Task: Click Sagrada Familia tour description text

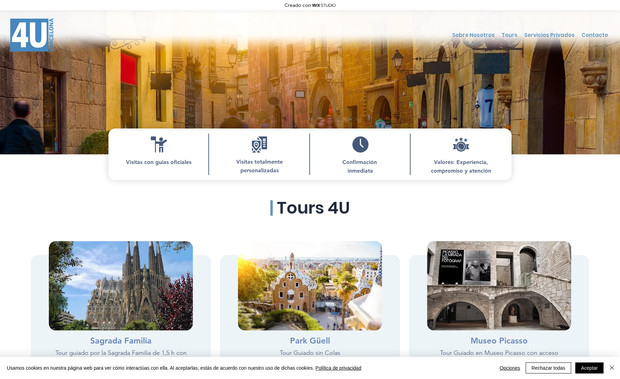Action: point(121,353)
